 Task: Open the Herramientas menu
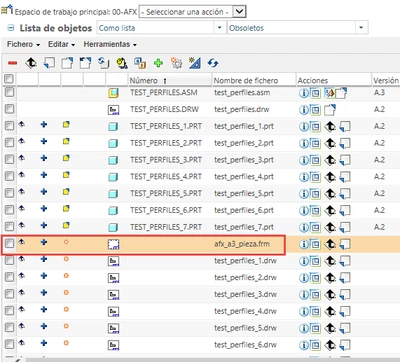tap(110, 44)
